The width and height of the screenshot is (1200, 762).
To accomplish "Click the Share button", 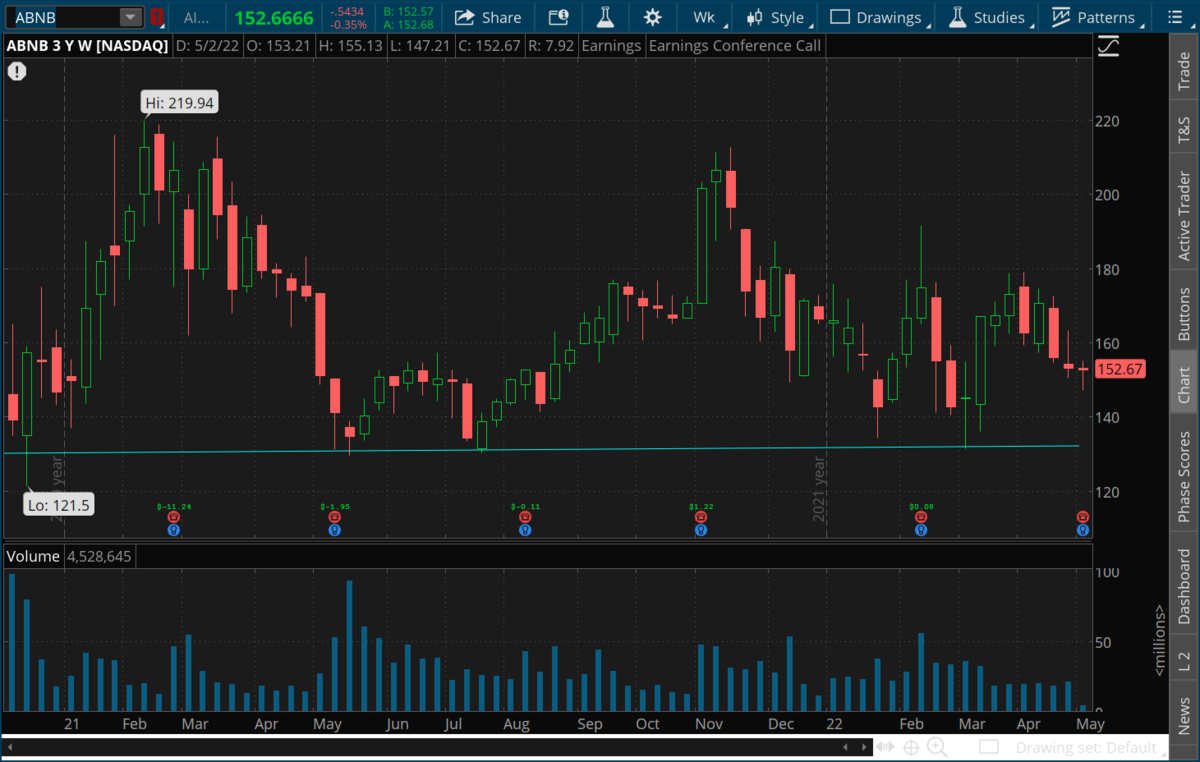I will point(488,17).
